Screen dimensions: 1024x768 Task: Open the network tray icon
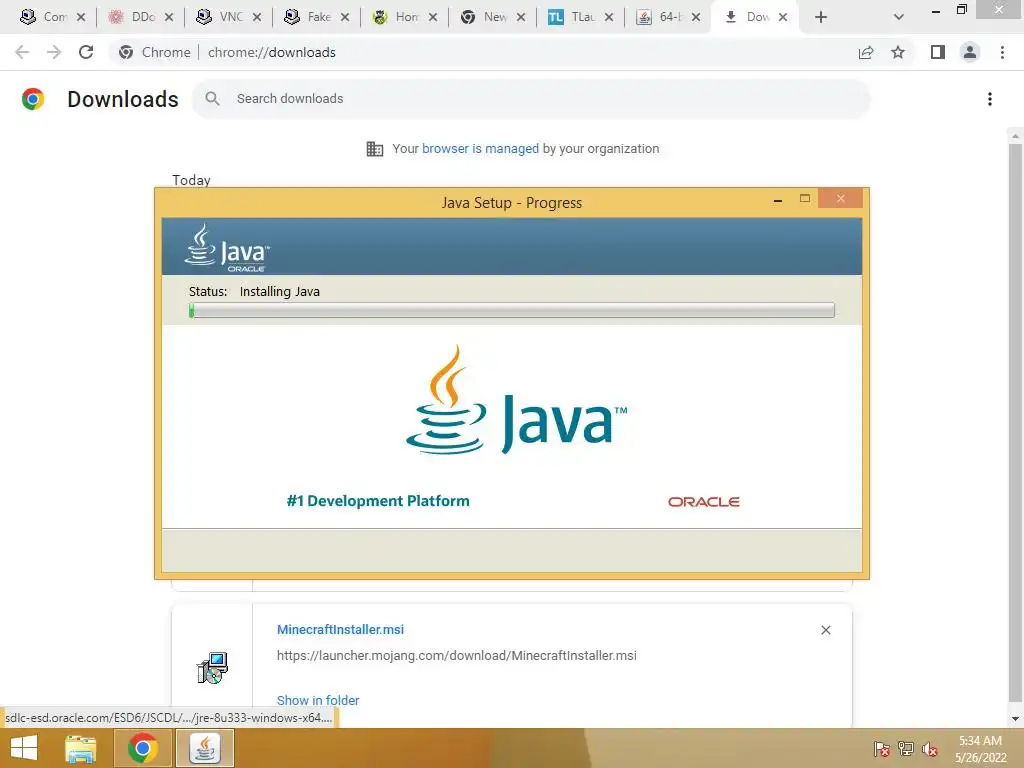tap(906, 749)
